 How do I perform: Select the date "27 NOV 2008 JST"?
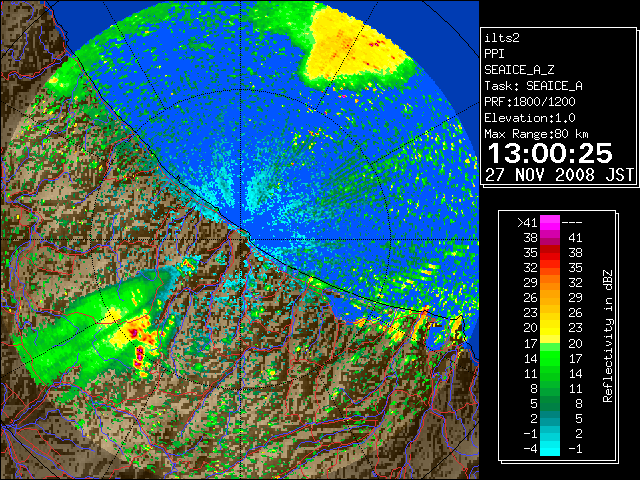tap(559, 175)
